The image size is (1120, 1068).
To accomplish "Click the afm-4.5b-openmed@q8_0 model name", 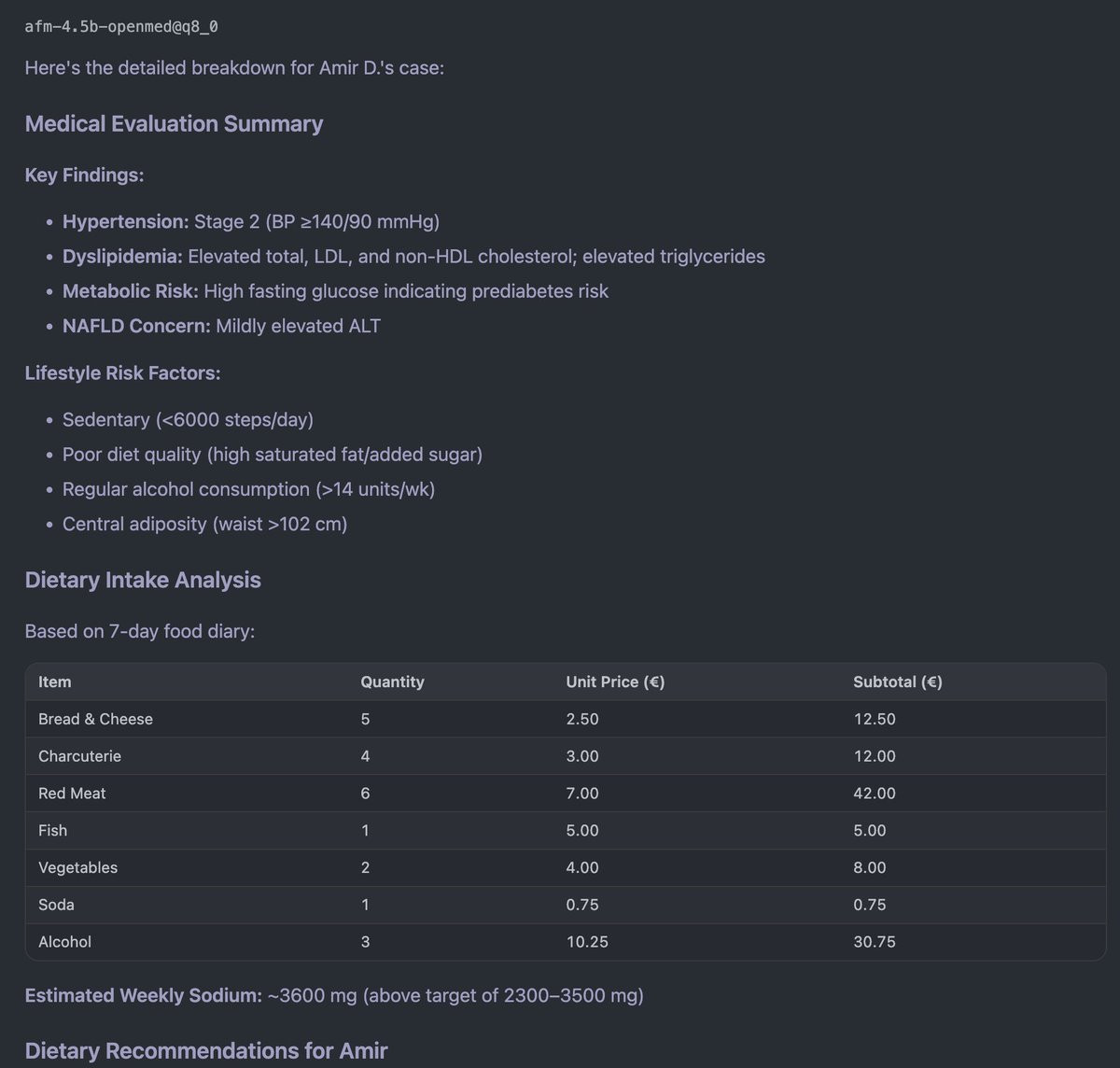I will coord(121,26).
